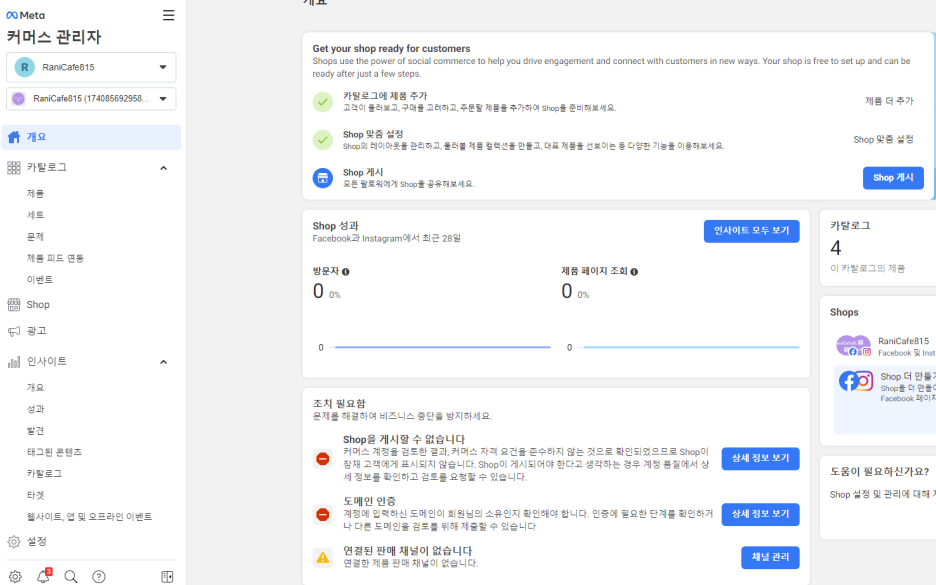Image resolution: width=936 pixels, height=585 pixels.
Task: Open 웹사이트, 앱 및 오프라인 이벤트
Action: pyautogui.click(x=90, y=516)
